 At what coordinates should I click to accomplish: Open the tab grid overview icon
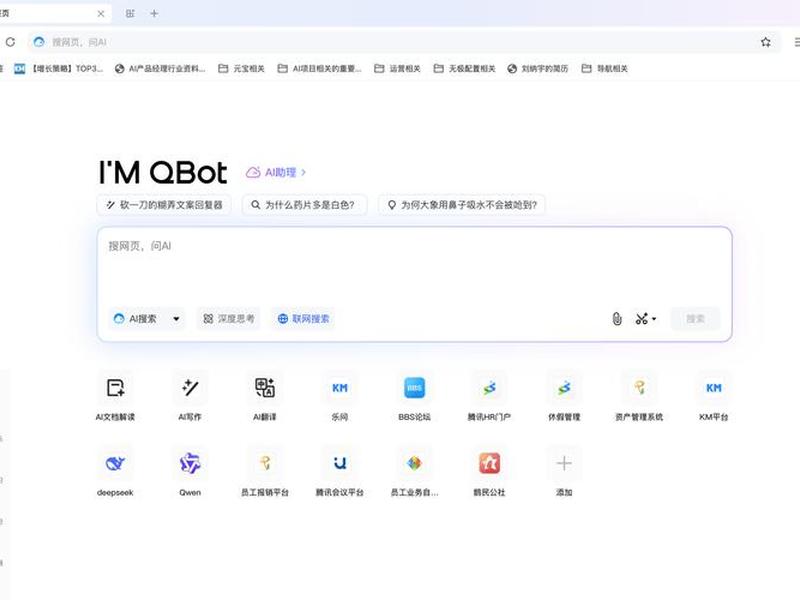point(130,14)
